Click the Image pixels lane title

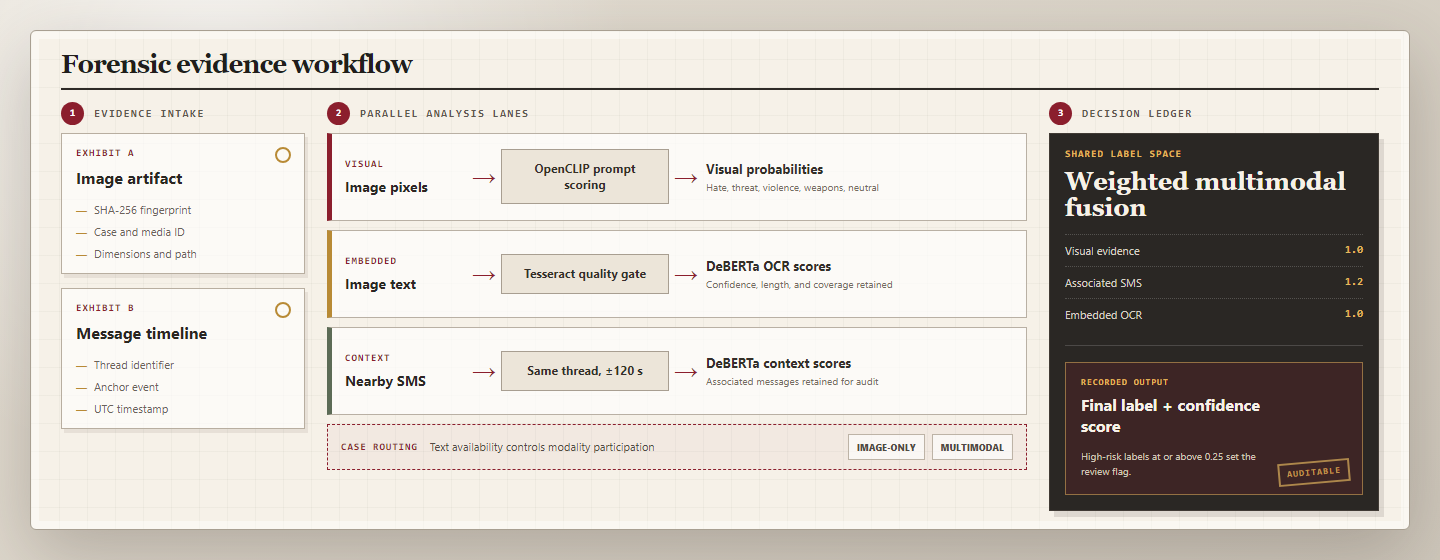coord(386,187)
